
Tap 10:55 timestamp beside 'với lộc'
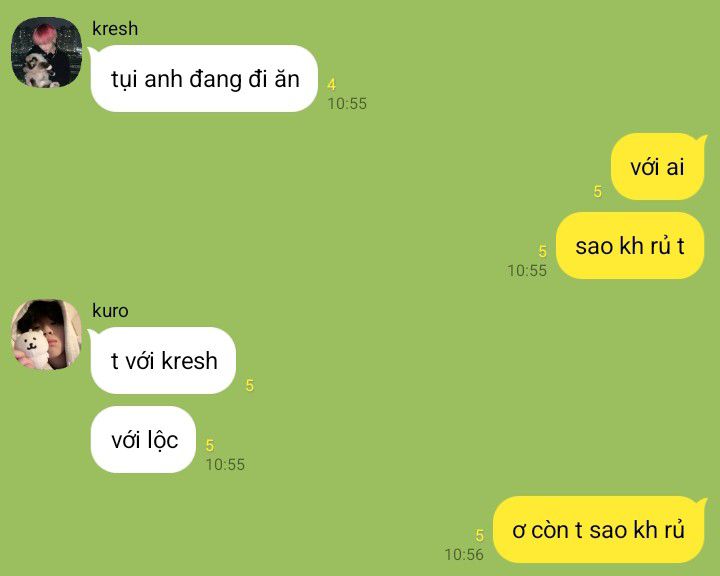(x=225, y=464)
